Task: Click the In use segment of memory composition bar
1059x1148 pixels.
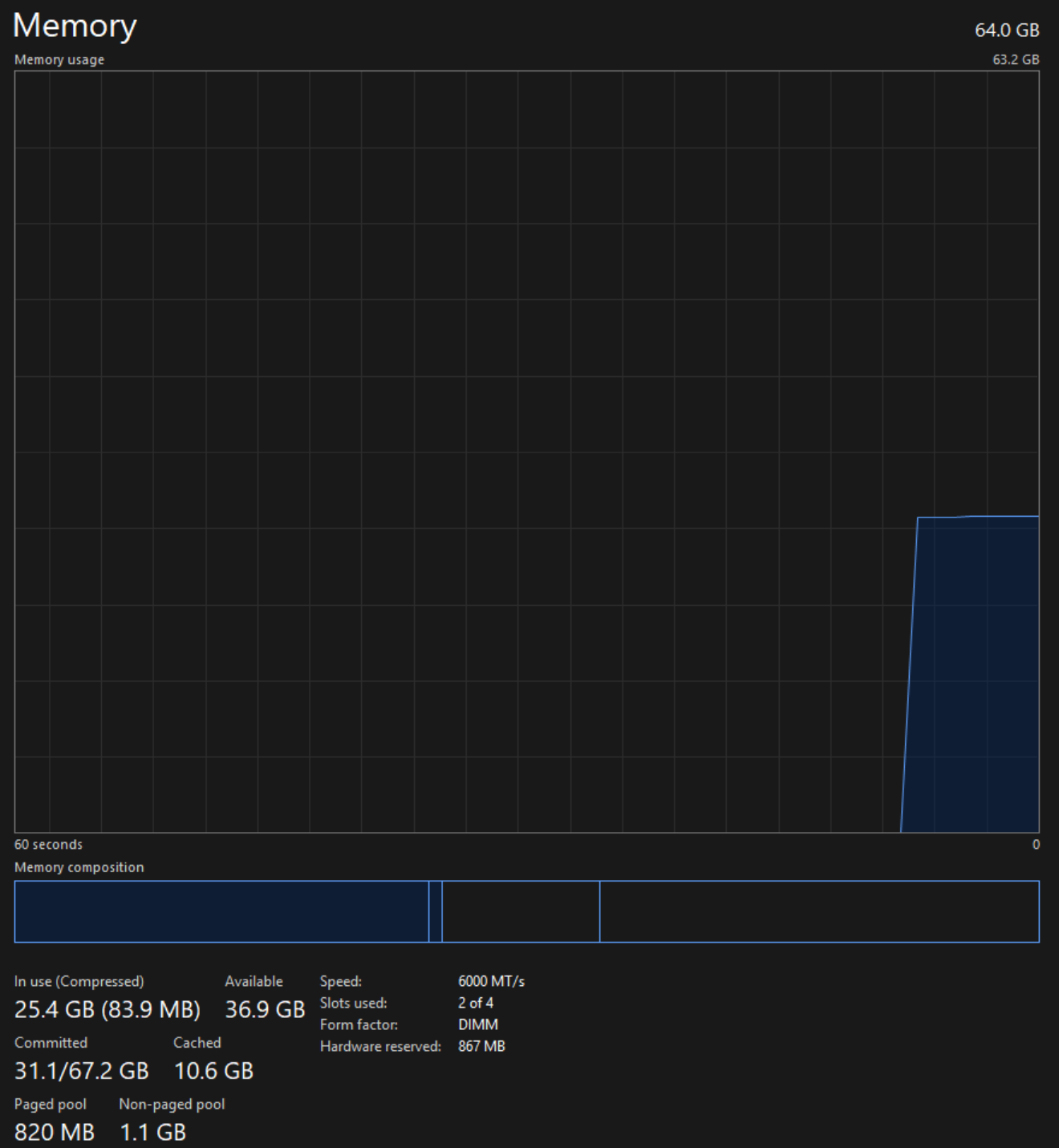Action: point(221,911)
